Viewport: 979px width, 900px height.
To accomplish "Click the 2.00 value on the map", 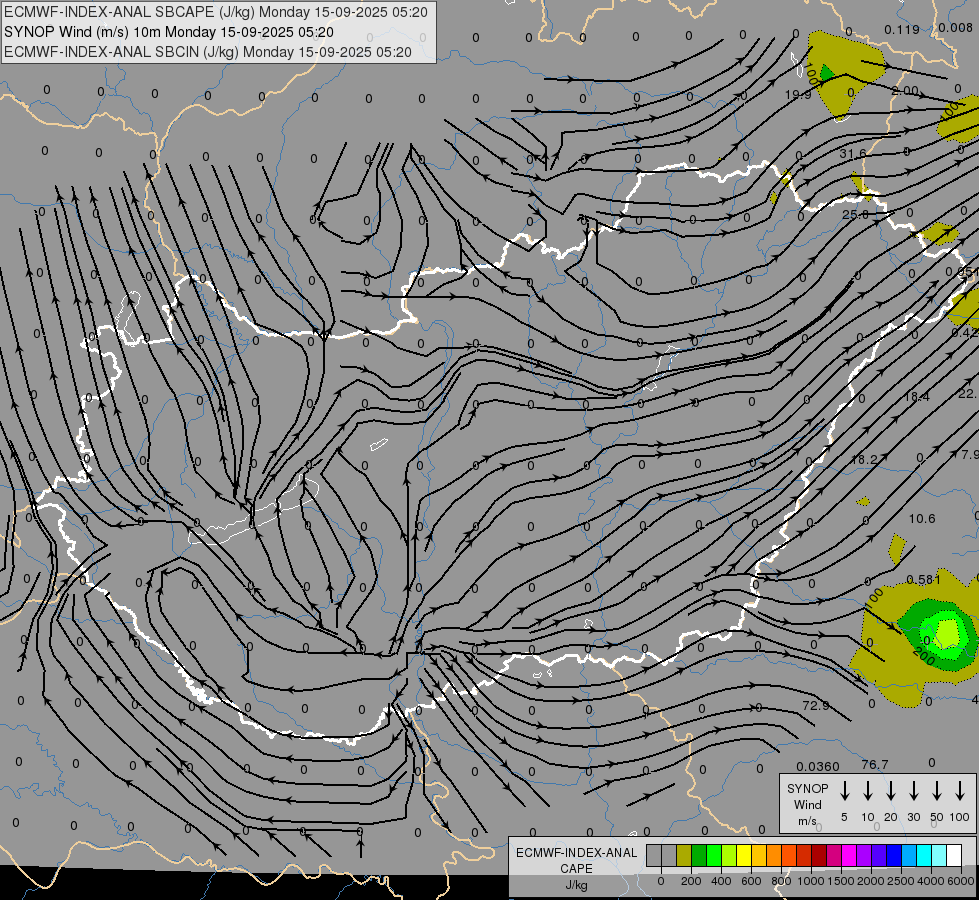I will [905, 91].
